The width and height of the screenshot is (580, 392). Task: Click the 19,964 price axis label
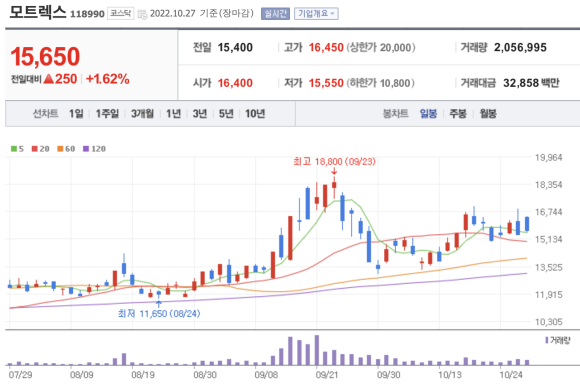(549, 158)
